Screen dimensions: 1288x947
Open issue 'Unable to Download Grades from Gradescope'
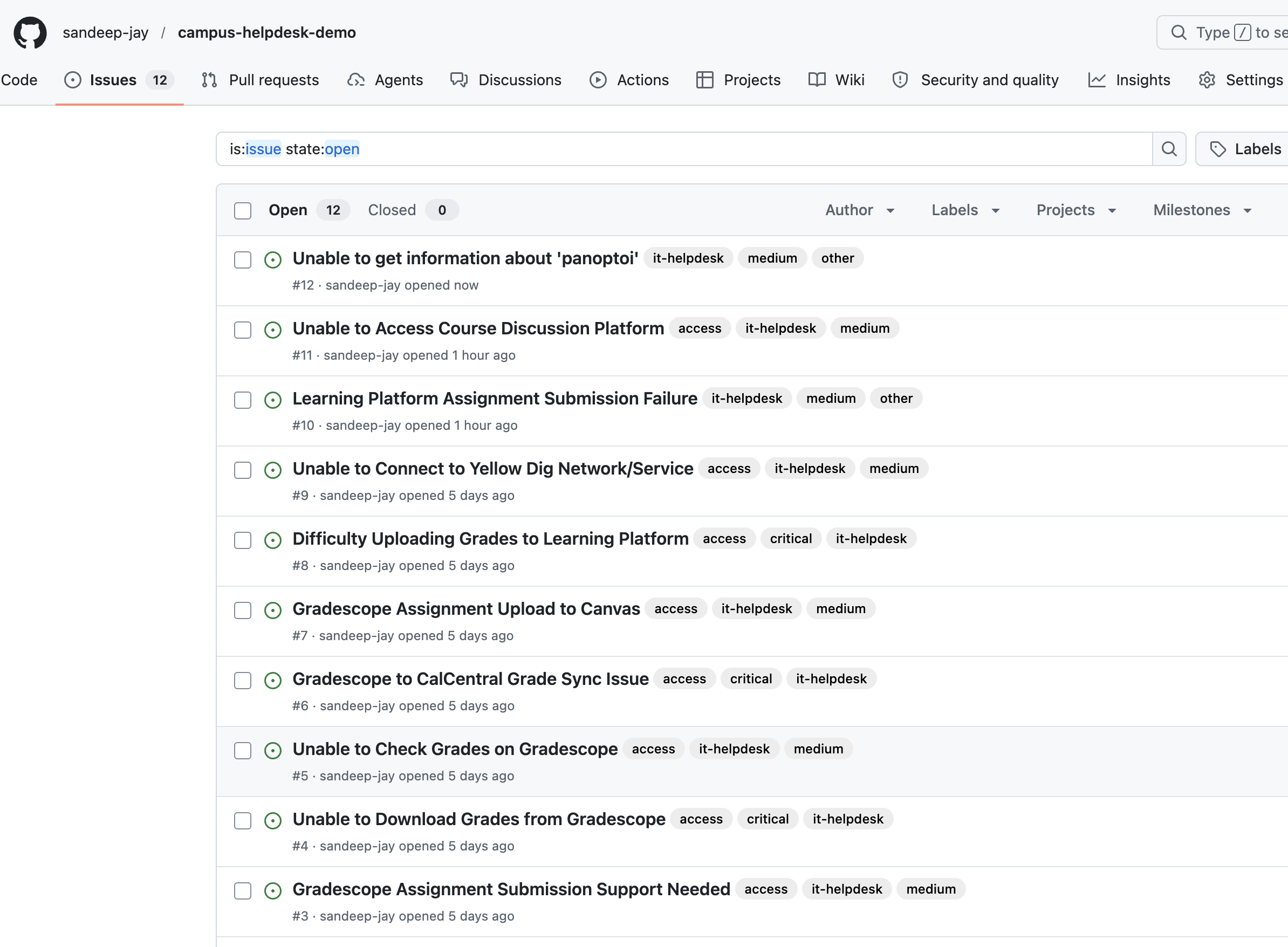[478, 819]
